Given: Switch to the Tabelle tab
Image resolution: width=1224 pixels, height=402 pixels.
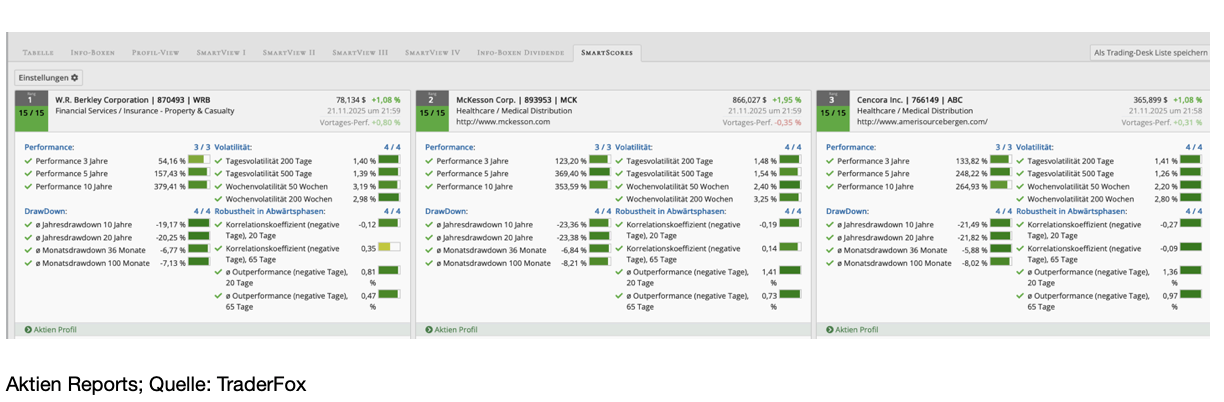Looking at the screenshot, I should [39, 52].
